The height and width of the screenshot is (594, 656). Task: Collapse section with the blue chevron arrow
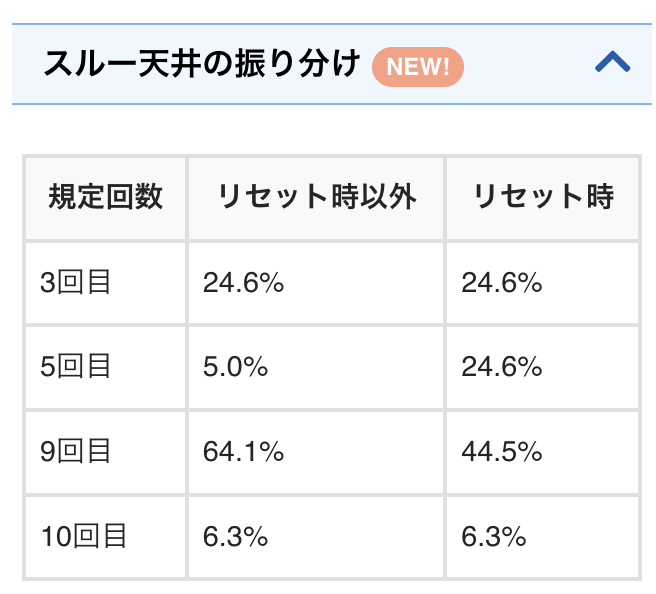(x=612, y=64)
